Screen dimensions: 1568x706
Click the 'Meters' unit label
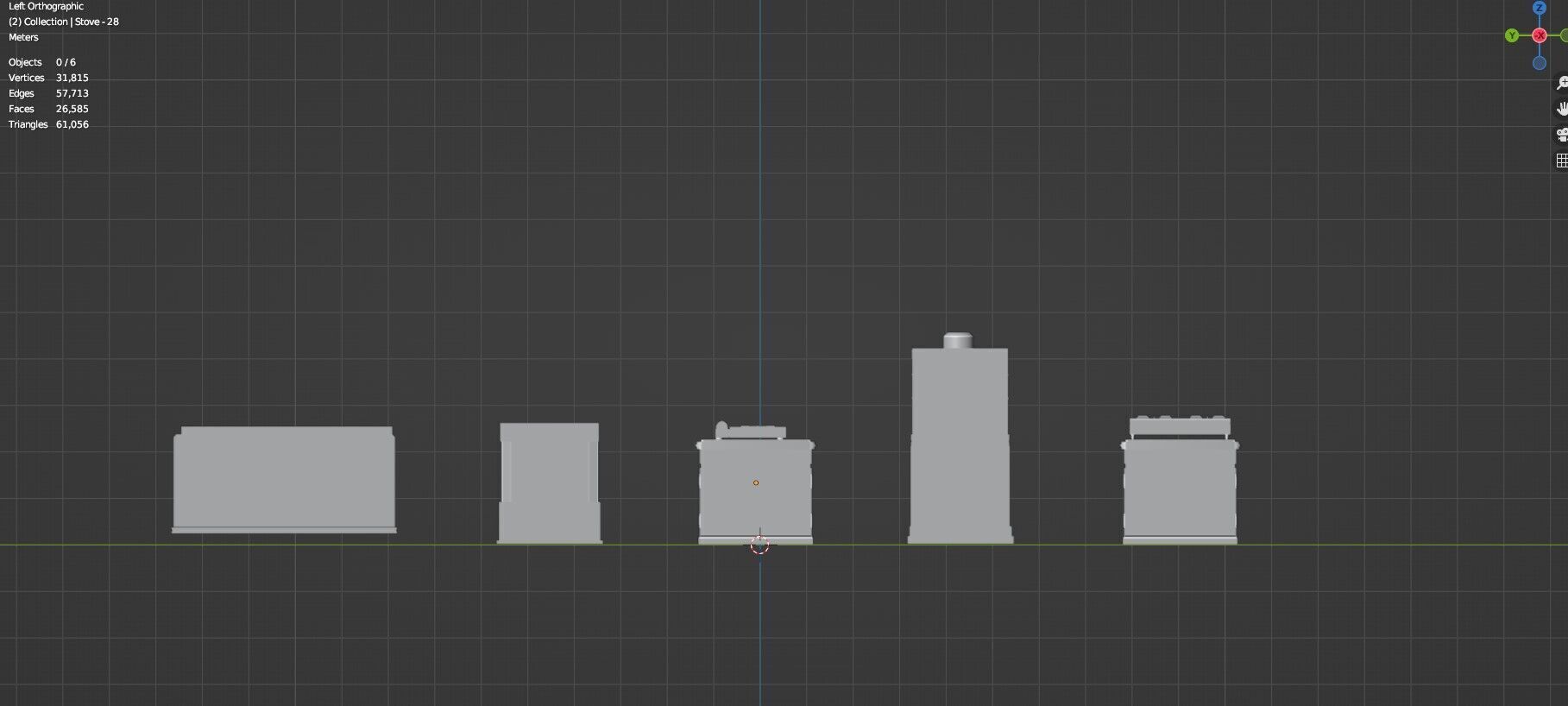[x=23, y=37]
